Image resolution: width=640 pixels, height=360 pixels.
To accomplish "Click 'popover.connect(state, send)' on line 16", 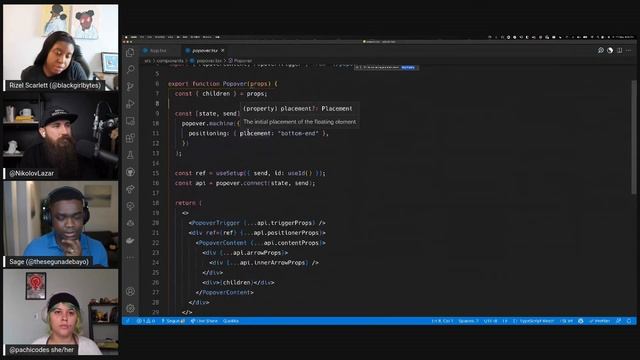I will 265,183.
